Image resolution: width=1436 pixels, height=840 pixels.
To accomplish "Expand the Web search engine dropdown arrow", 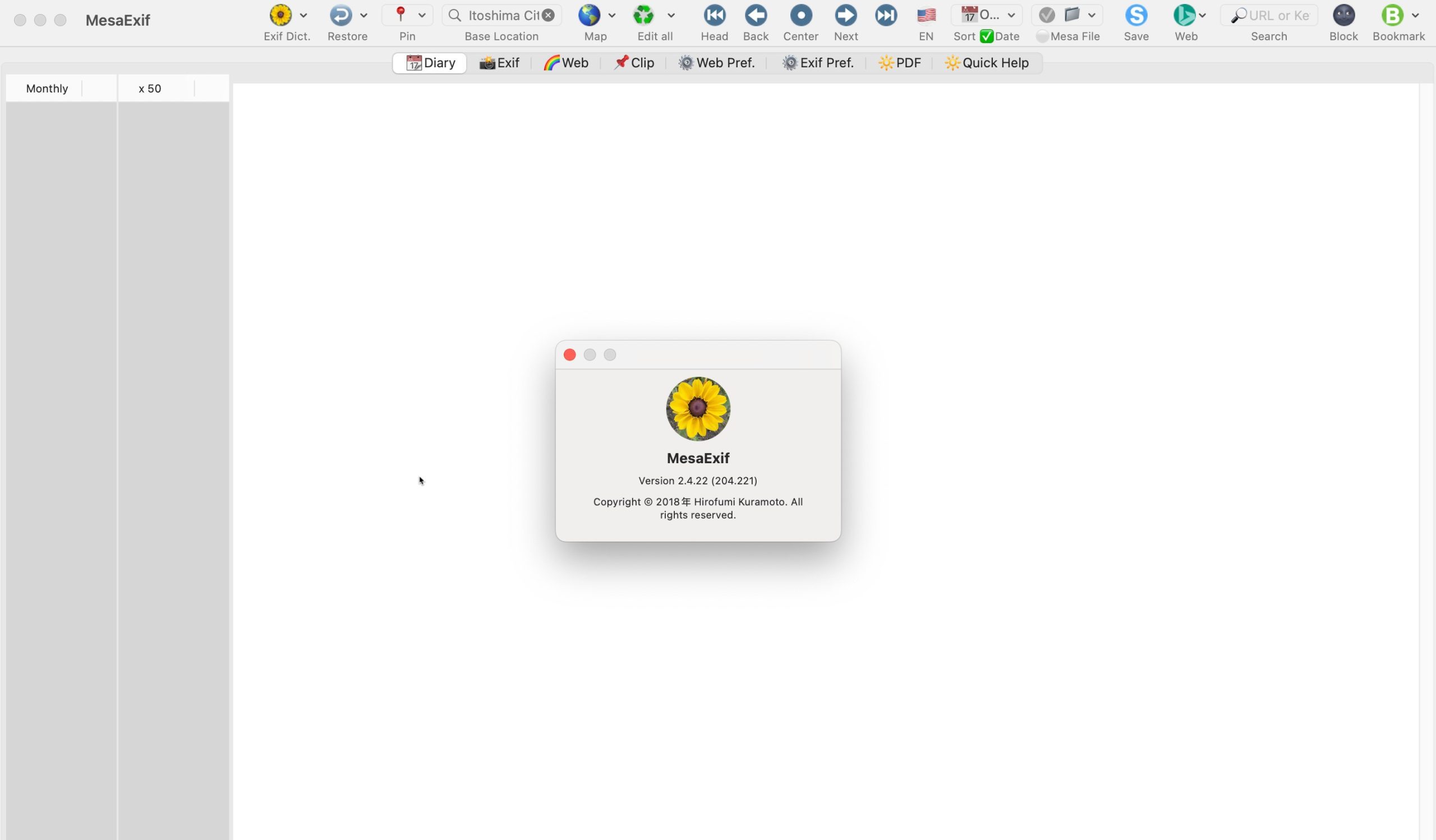I will pos(1202,15).
